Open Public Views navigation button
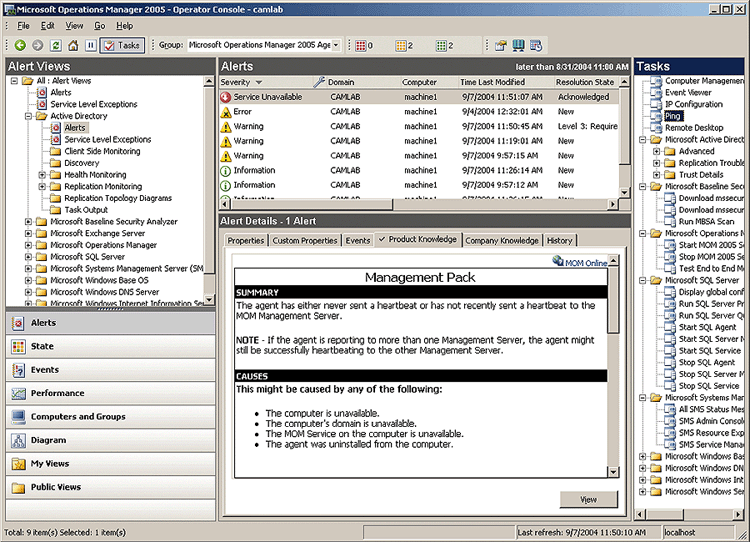750x542 pixels. (110, 487)
